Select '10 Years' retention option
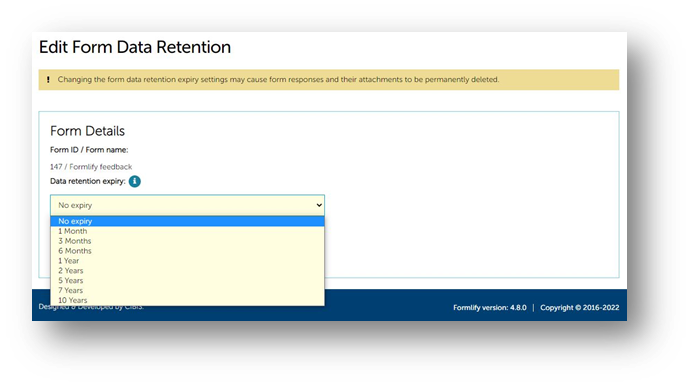692x386 pixels. tap(188, 300)
